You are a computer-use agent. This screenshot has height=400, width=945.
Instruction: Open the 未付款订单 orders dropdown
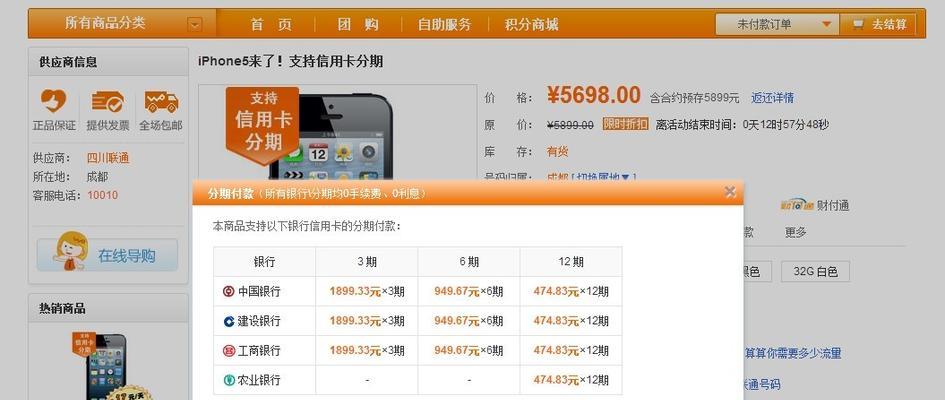(x=777, y=25)
